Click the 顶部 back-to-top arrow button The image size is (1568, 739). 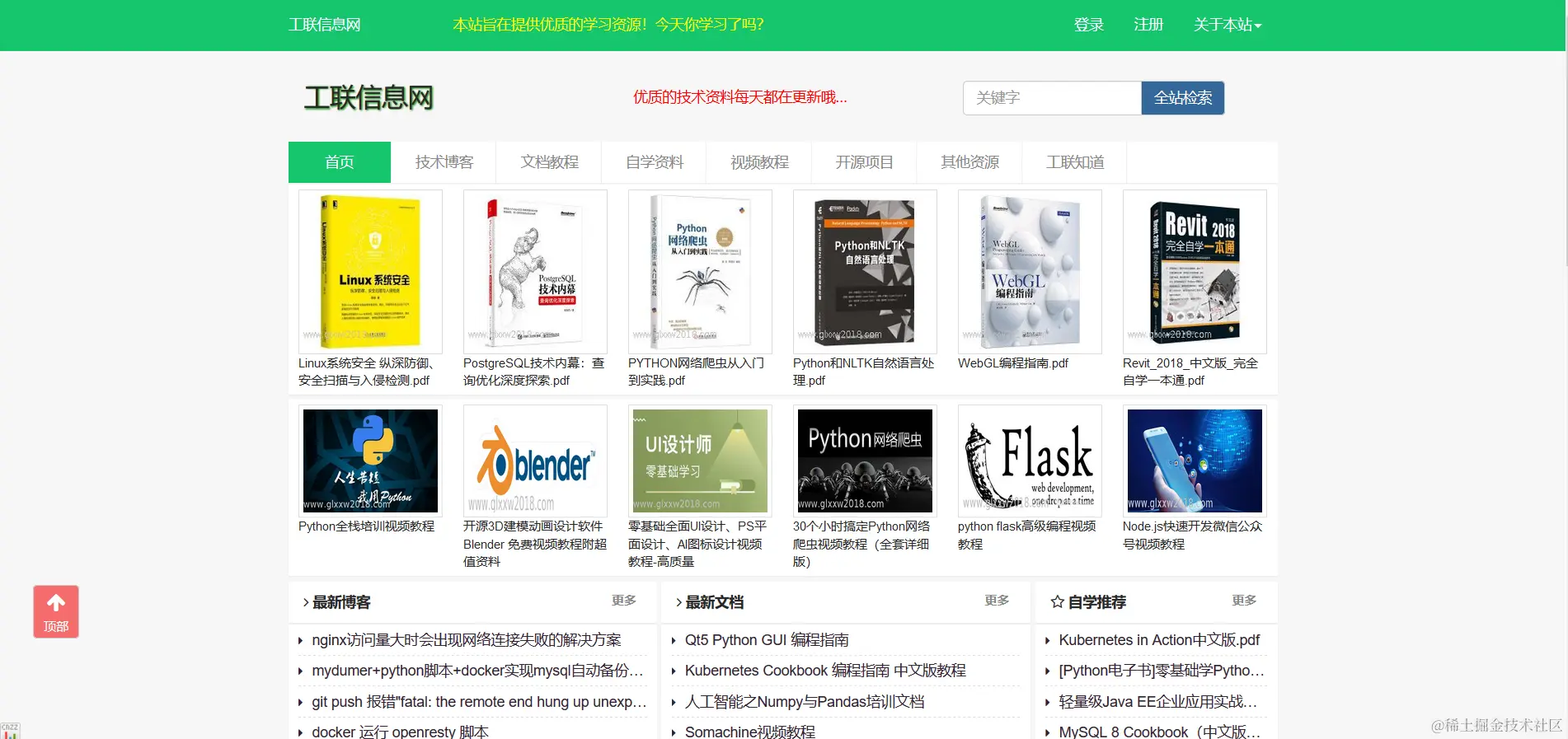tap(56, 611)
